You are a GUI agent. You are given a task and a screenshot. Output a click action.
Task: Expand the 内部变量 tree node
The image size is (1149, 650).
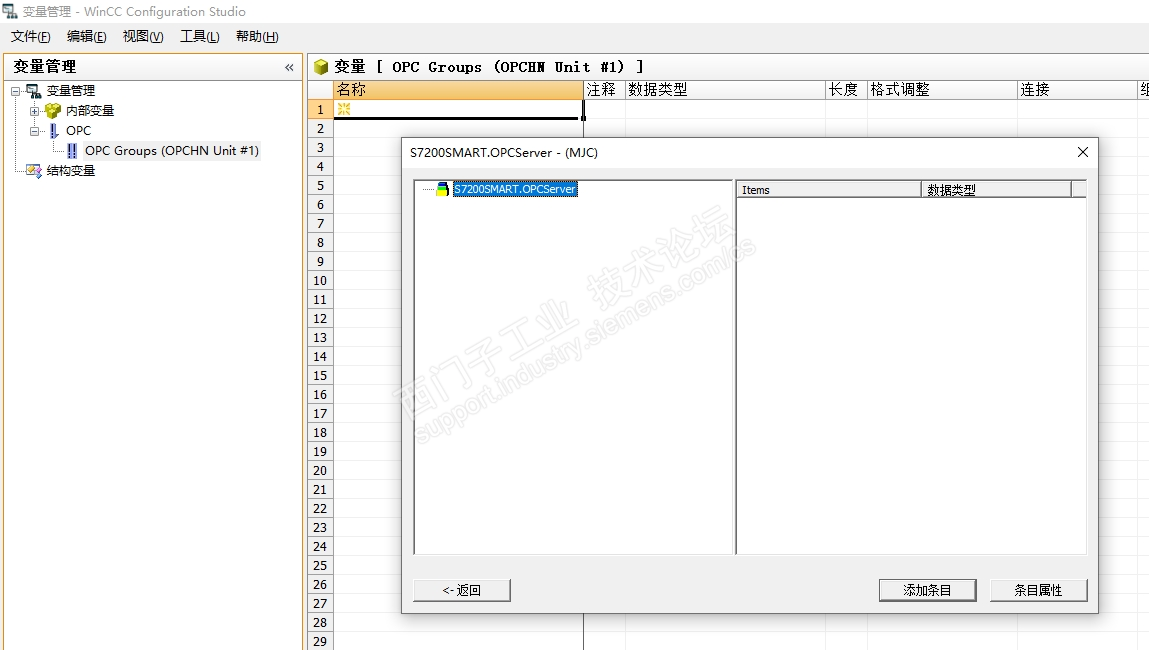34,111
